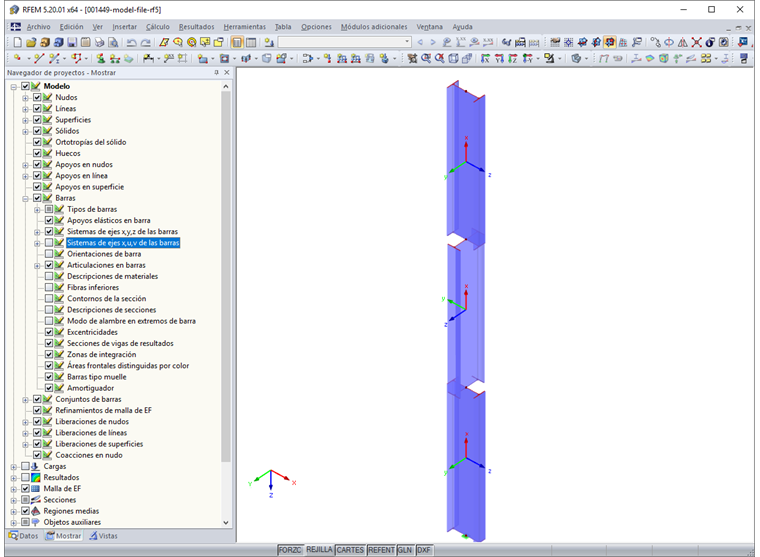Viewport: 760px width, 557px height.
Task: Toggle the GLN status bar button
Action: (405, 550)
